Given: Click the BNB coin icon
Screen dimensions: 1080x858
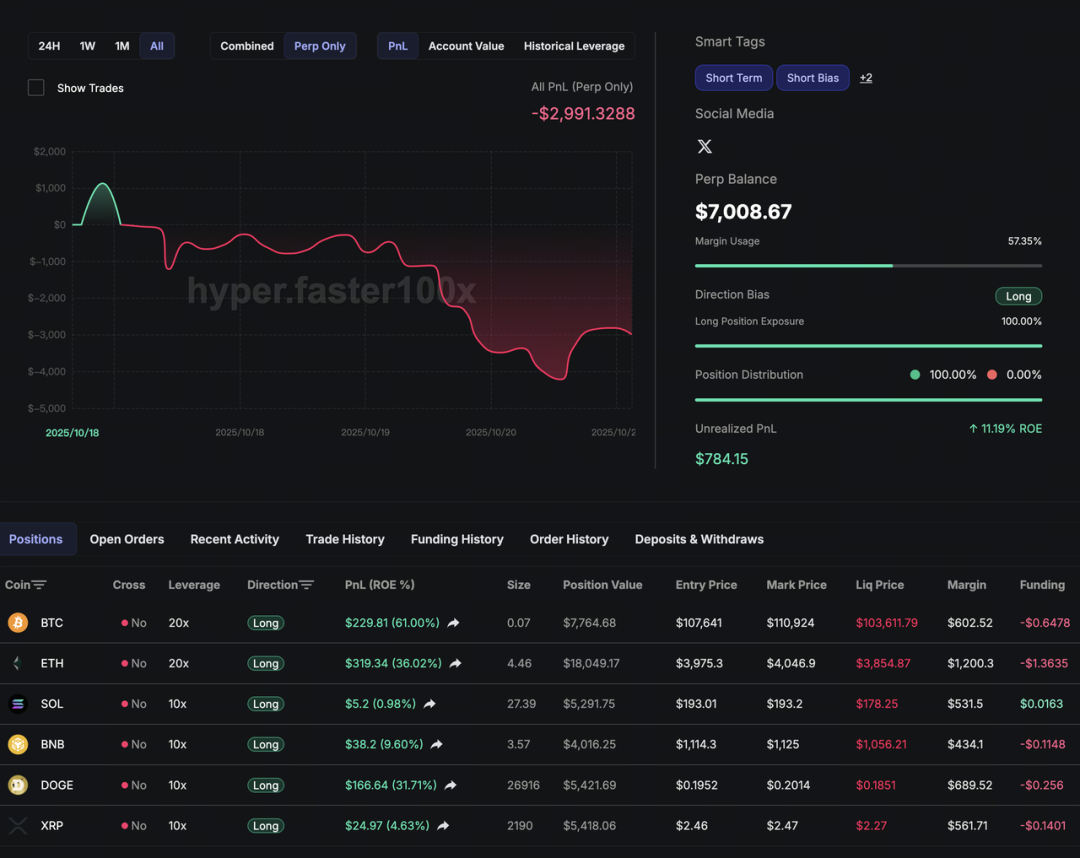Looking at the screenshot, I should [x=18, y=745].
